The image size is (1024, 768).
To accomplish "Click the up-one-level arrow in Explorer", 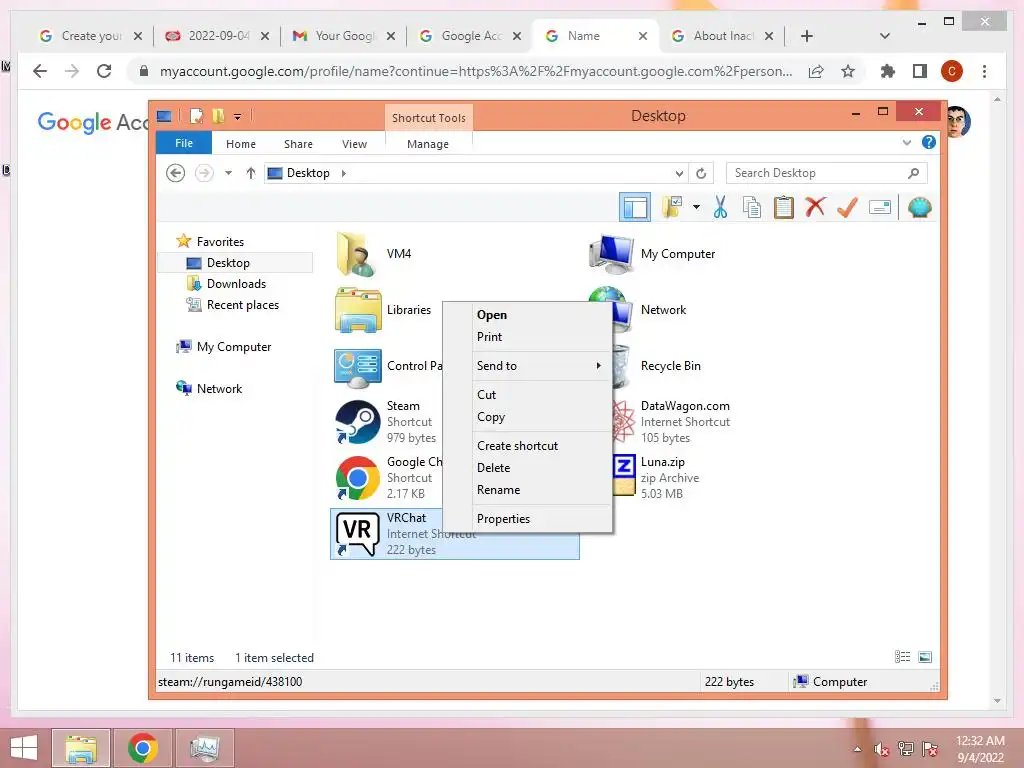I will [x=251, y=173].
